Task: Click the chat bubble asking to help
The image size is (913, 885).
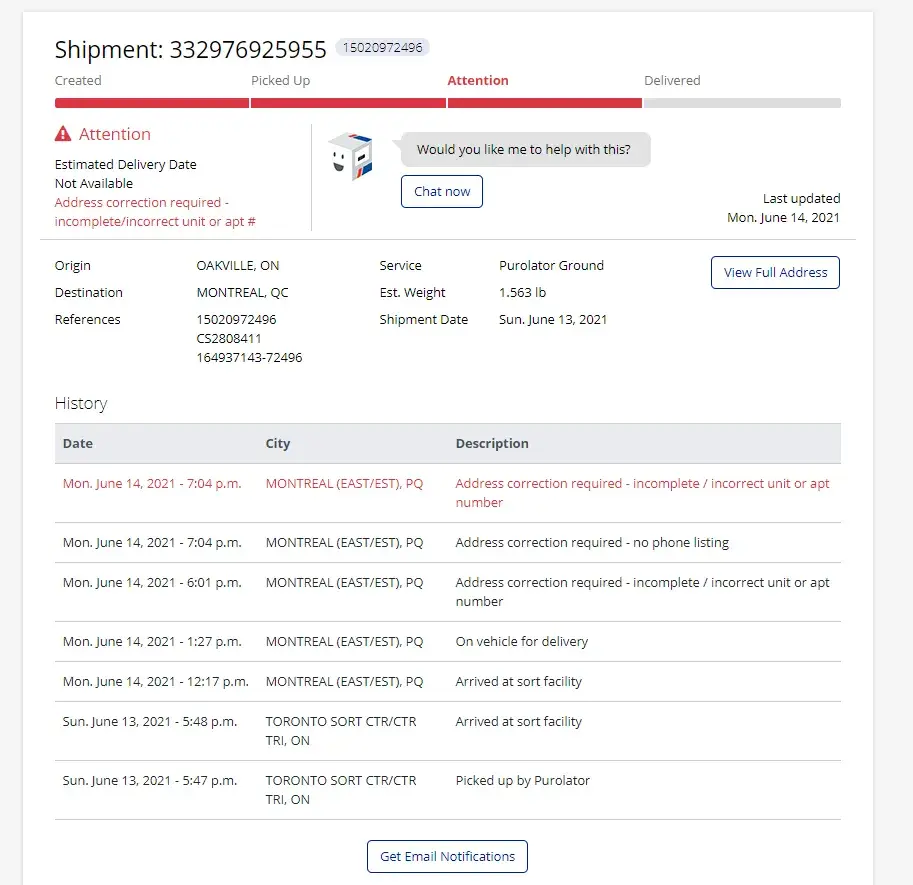Action: 525,150
